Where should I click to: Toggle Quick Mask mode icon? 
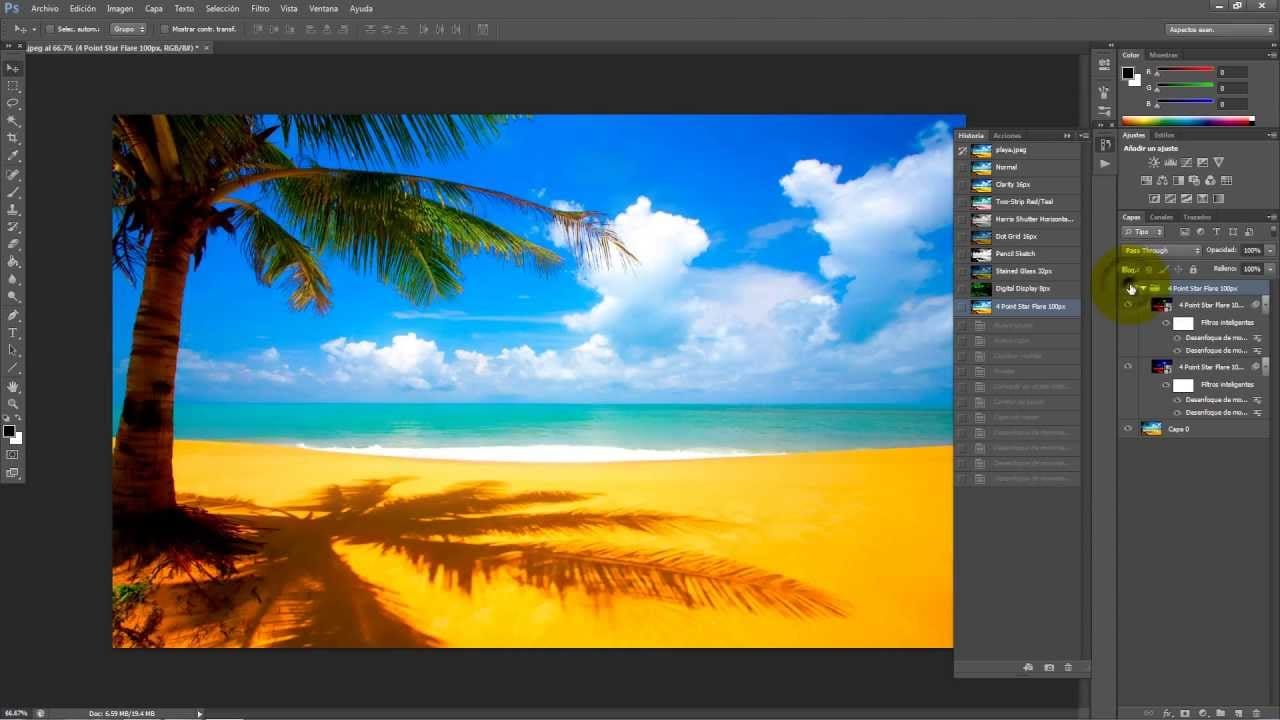(13, 455)
